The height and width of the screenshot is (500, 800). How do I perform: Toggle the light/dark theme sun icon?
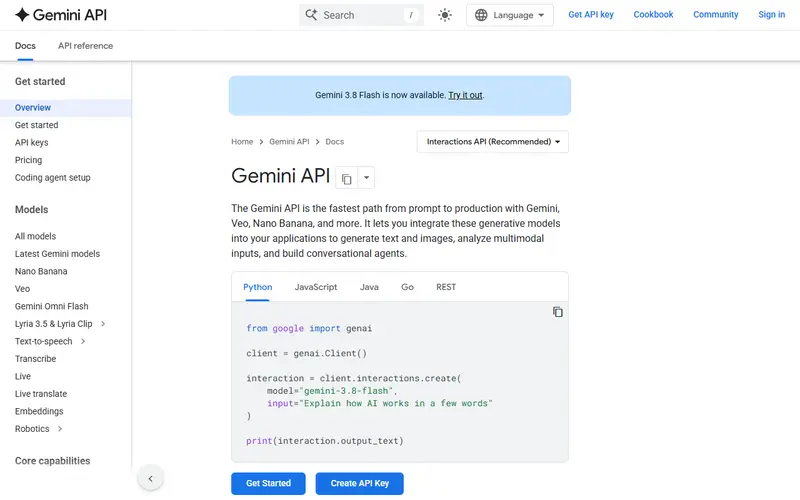(445, 15)
